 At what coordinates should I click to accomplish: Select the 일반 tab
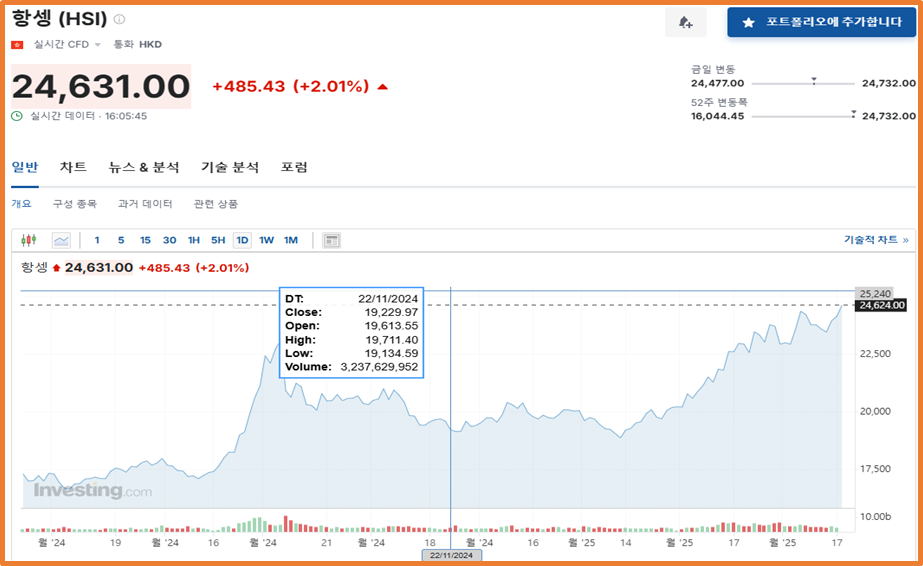tap(25, 167)
